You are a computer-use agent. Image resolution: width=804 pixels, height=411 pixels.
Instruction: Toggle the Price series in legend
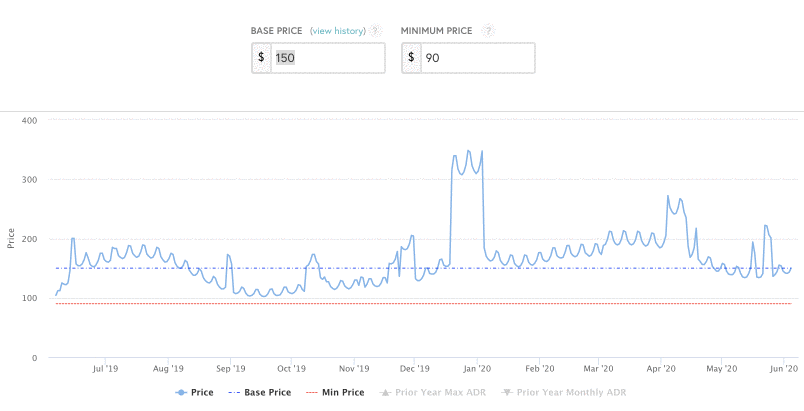pyautogui.click(x=194, y=393)
